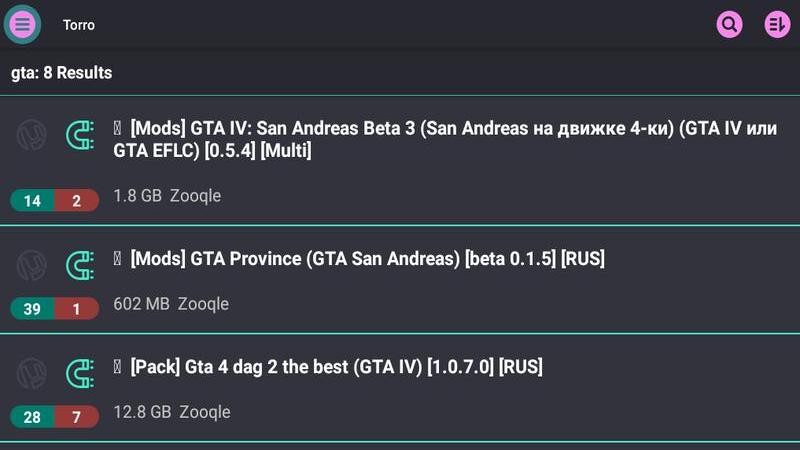Click the 7 leechers badge
Screen dimensions: 800x450
(77, 417)
